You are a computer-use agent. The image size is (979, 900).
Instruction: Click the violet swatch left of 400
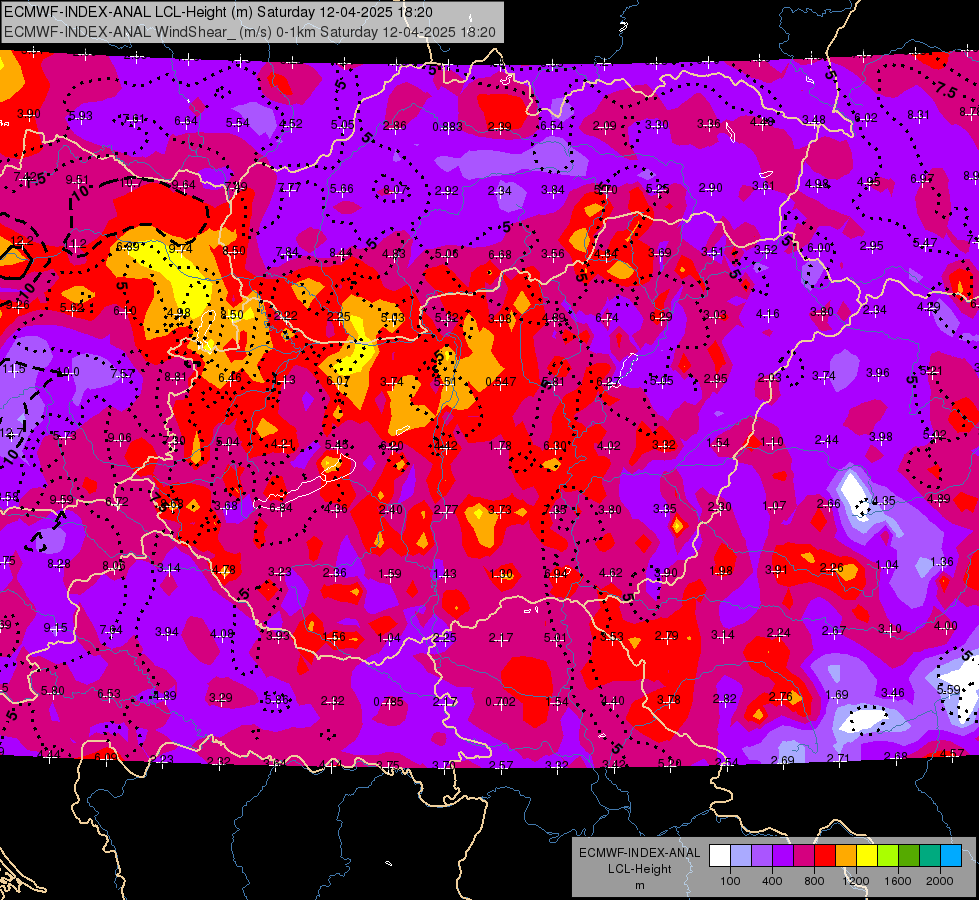(762, 856)
